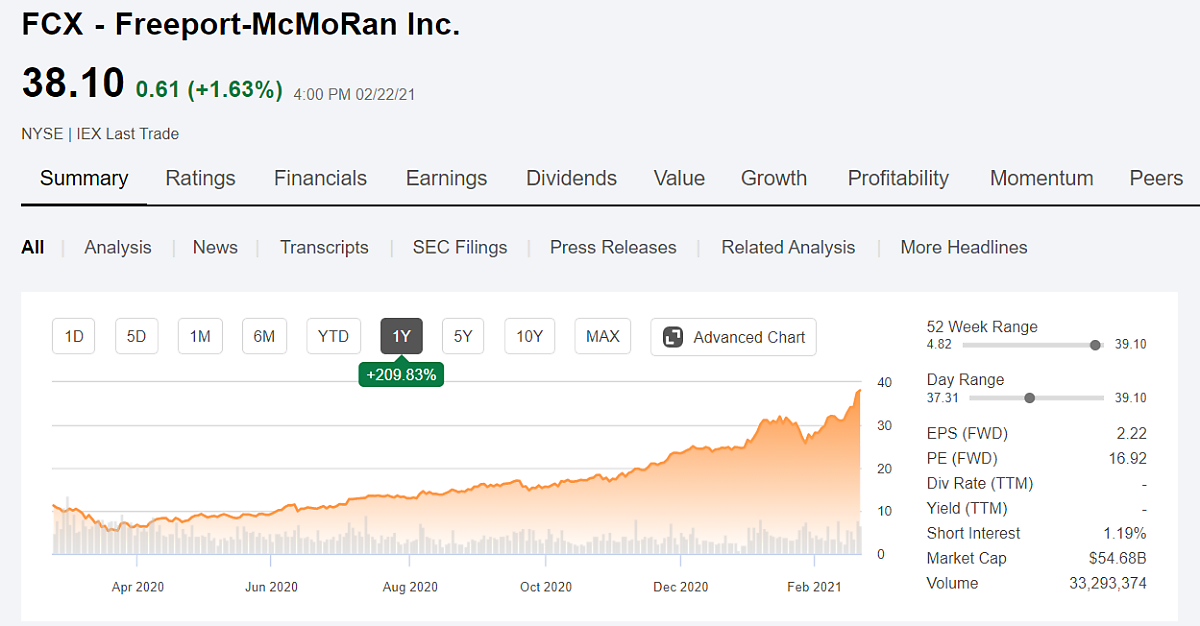Set chart range to 1M

[x=200, y=337]
